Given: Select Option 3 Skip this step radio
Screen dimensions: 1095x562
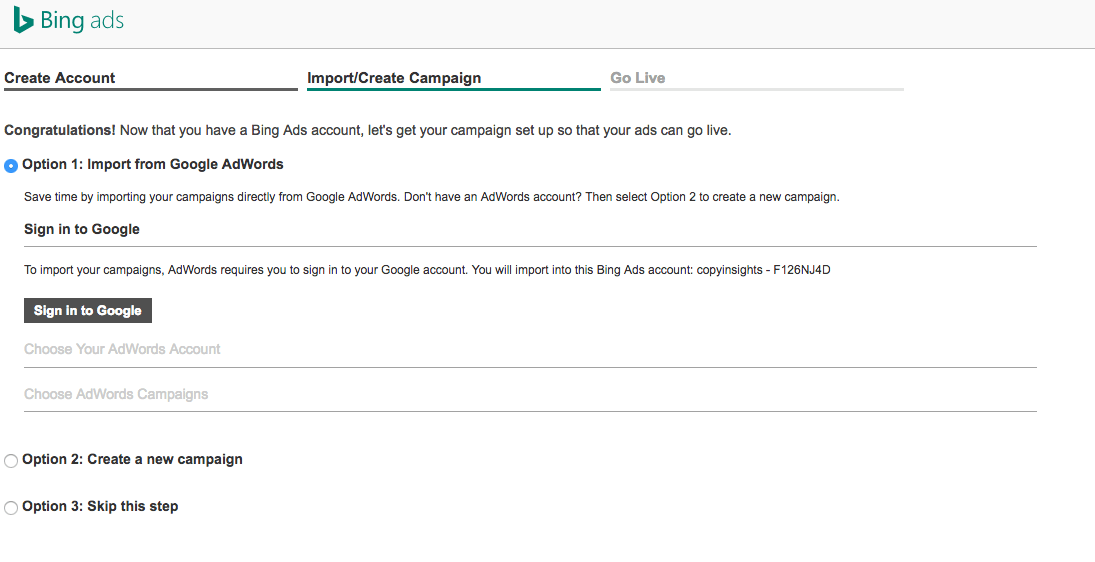Looking at the screenshot, I should coord(10,508).
